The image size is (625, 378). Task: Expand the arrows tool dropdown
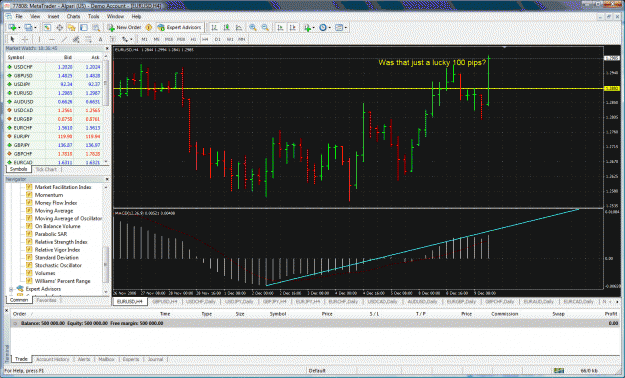[131, 39]
